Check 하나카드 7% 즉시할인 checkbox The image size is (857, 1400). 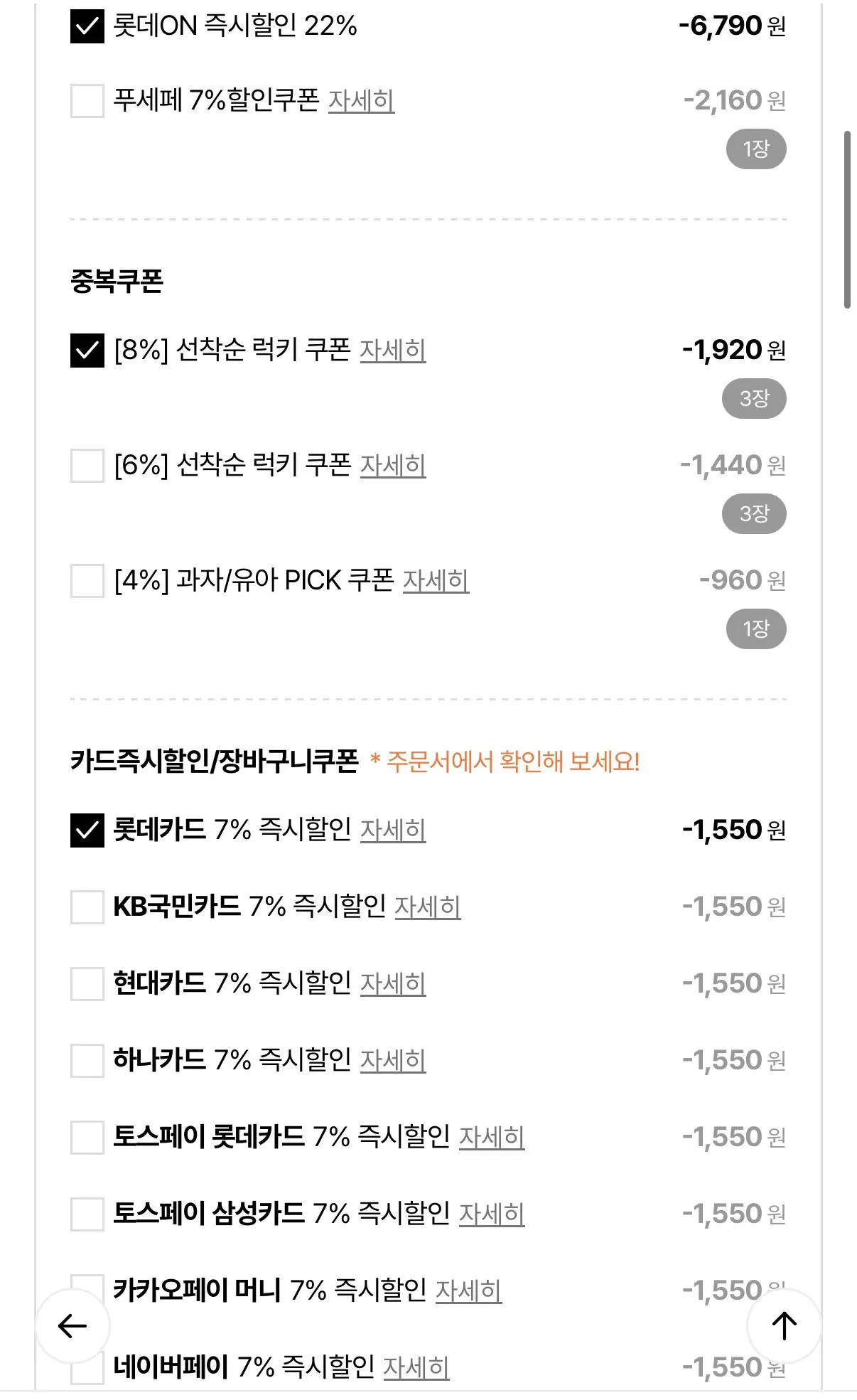coord(87,1061)
